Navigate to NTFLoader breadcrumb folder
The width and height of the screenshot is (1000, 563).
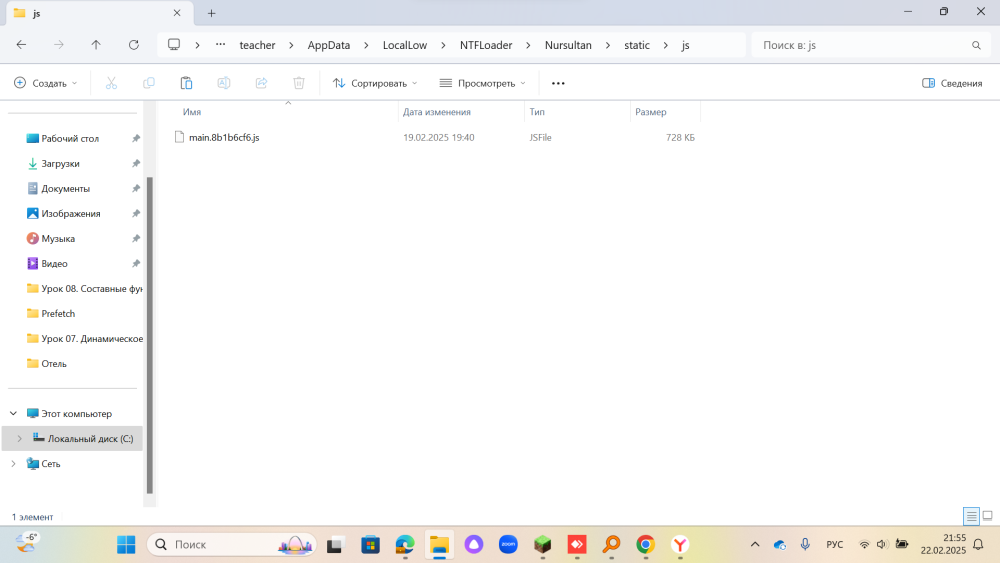[x=486, y=45]
